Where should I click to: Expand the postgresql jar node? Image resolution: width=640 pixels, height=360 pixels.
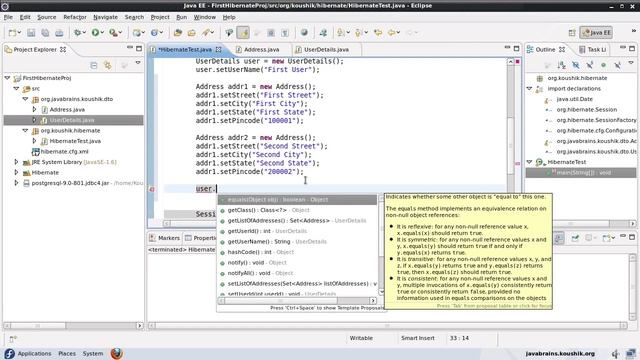pyautogui.click(x=16, y=183)
